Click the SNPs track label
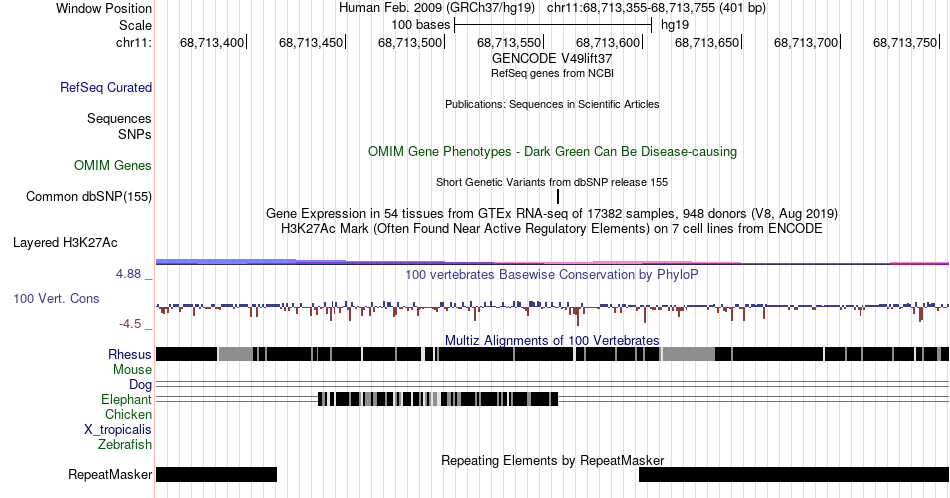This screenshot has width=950, height=498. click(x=135, y=134)
